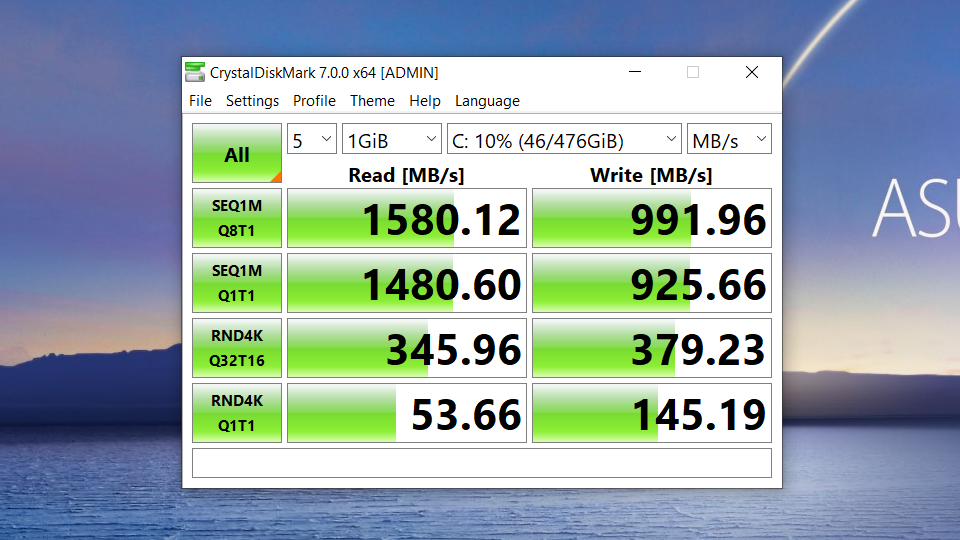Minimize the CrystalDiskMark window
Screen dimensions: 960x540
(635, 72)
